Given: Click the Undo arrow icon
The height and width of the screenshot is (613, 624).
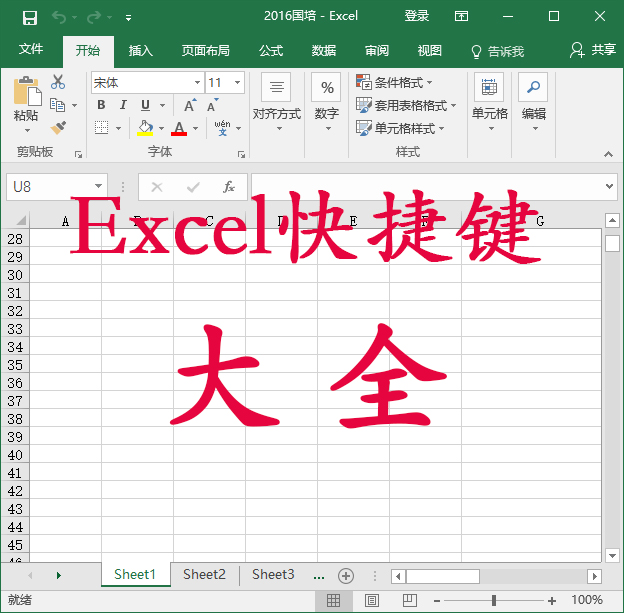Looking at the screenshot, I should [x=58, y=17].
